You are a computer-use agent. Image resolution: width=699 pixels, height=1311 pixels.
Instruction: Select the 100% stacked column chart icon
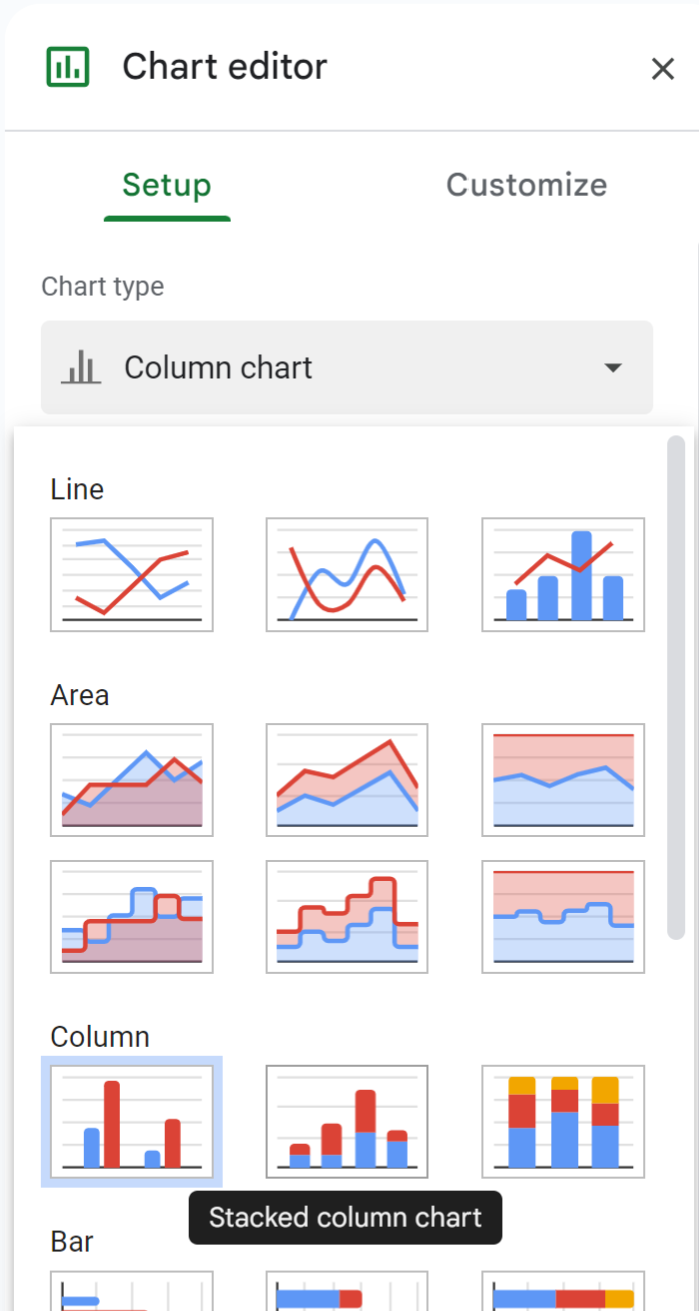[x=563, y=1121]
